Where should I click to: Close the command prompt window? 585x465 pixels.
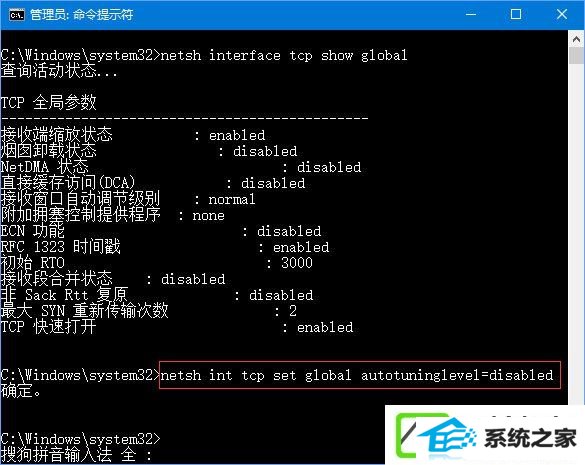pyautogui.click(x=561, y=15)
